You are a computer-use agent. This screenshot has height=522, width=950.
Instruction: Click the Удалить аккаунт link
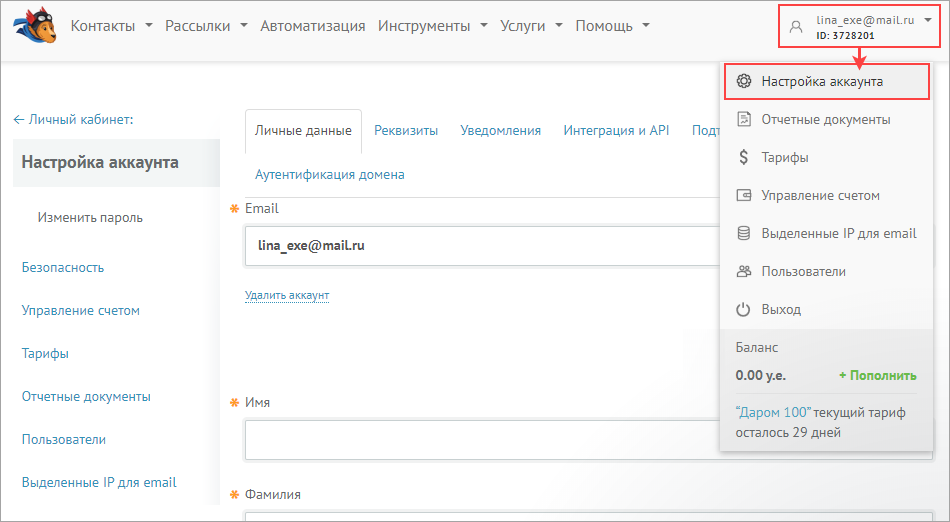tap(287, 295)
